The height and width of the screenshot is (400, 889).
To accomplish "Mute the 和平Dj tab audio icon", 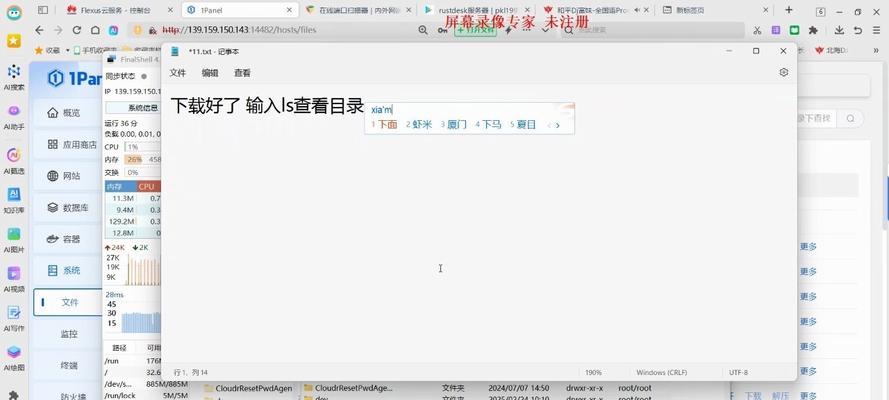I will [x=636, y=10].
